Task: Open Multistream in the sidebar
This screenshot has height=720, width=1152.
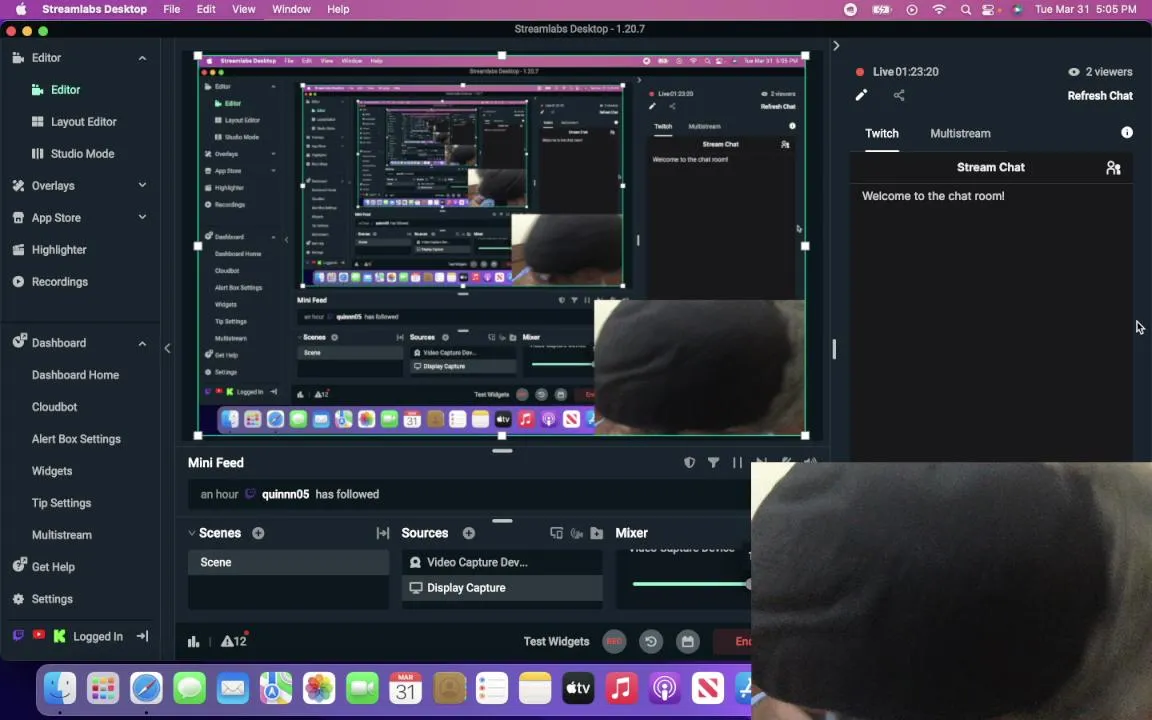Action: tap(62, 535)
